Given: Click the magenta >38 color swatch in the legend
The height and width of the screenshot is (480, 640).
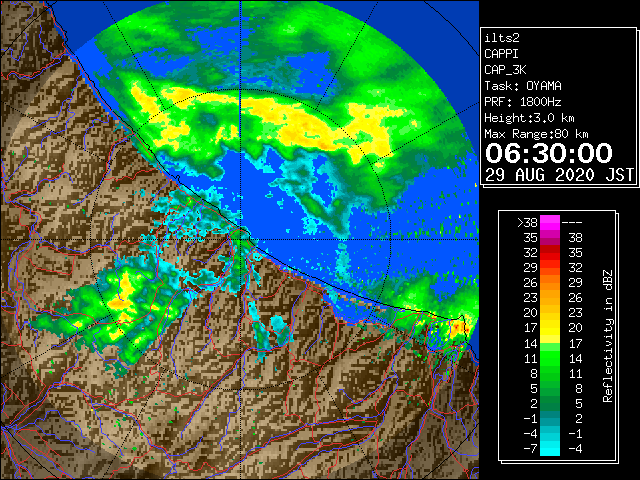Looking at the screenshot, I should 550,223.
